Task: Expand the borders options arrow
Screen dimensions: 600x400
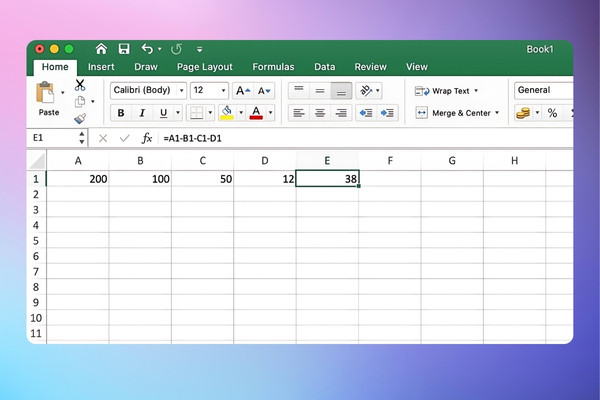Action: click(x=210, y=113)
